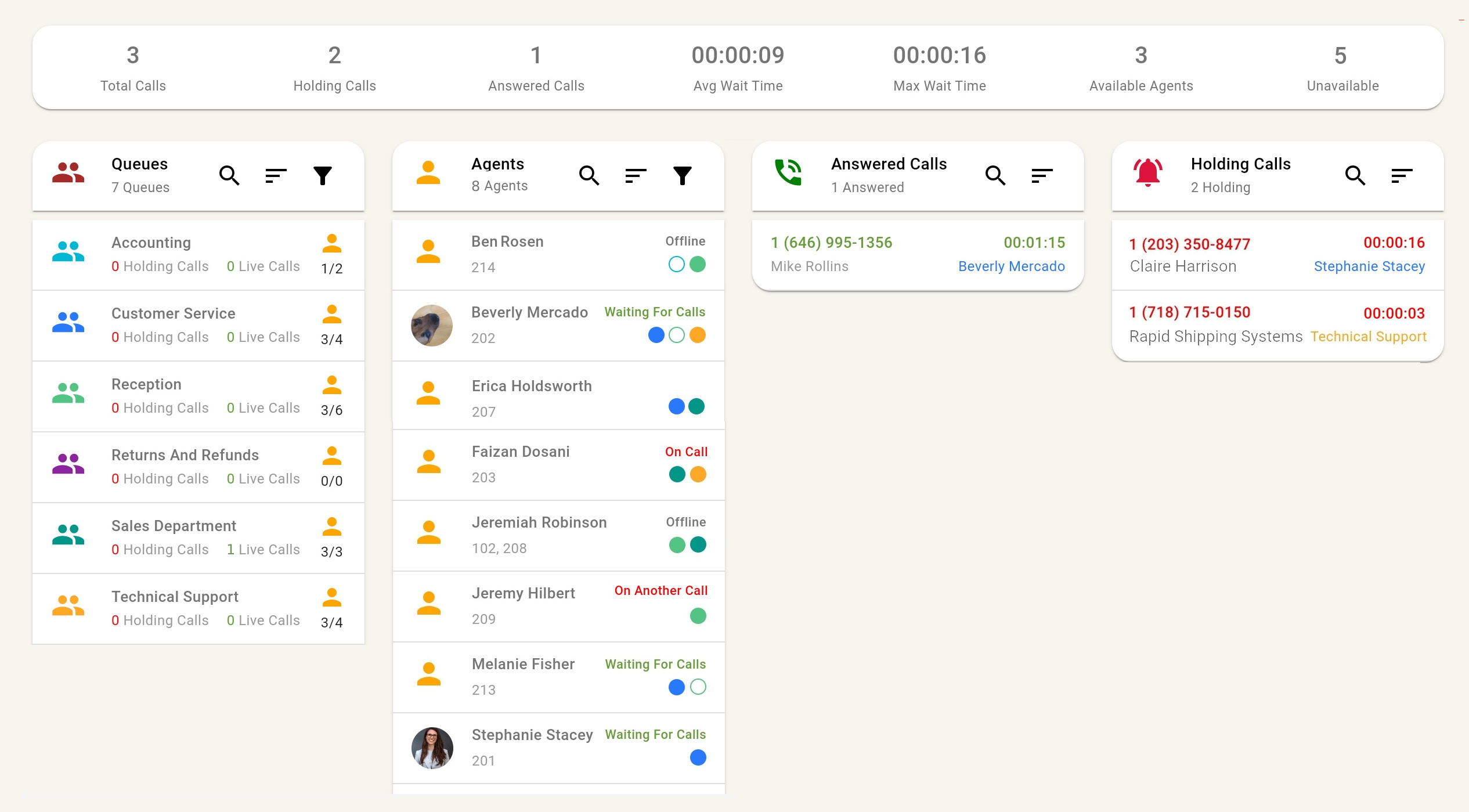
Task: Click Beverly Mercado link in answered call
Action: [x=1011, y=266]
